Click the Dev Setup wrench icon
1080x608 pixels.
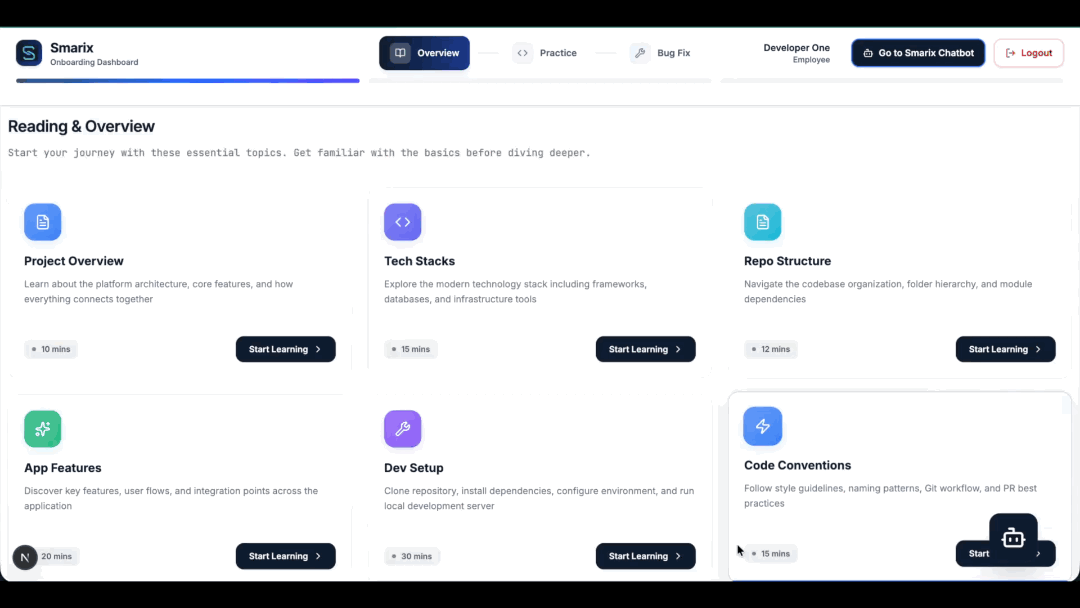(x=403, y=429)
